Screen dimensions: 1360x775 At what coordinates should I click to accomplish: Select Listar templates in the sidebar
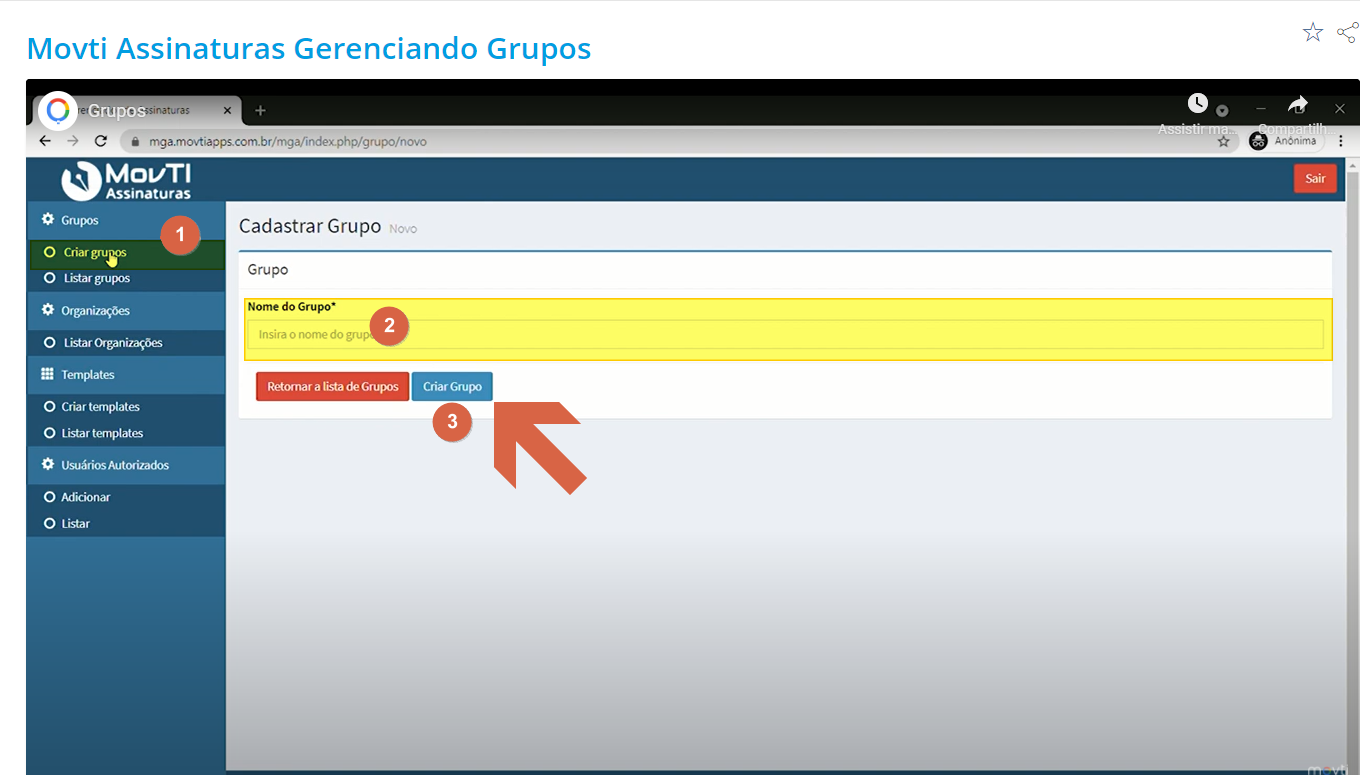pos(126,433)
